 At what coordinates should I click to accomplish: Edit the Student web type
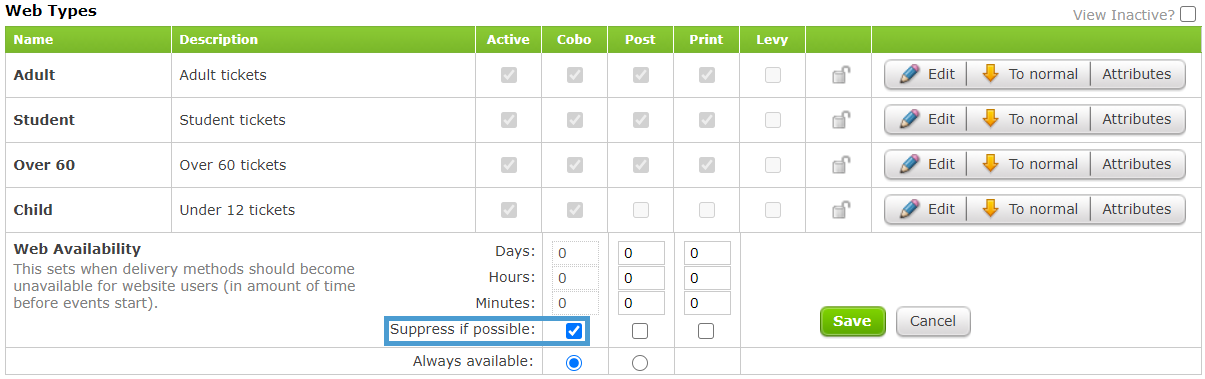coord(926,119)
